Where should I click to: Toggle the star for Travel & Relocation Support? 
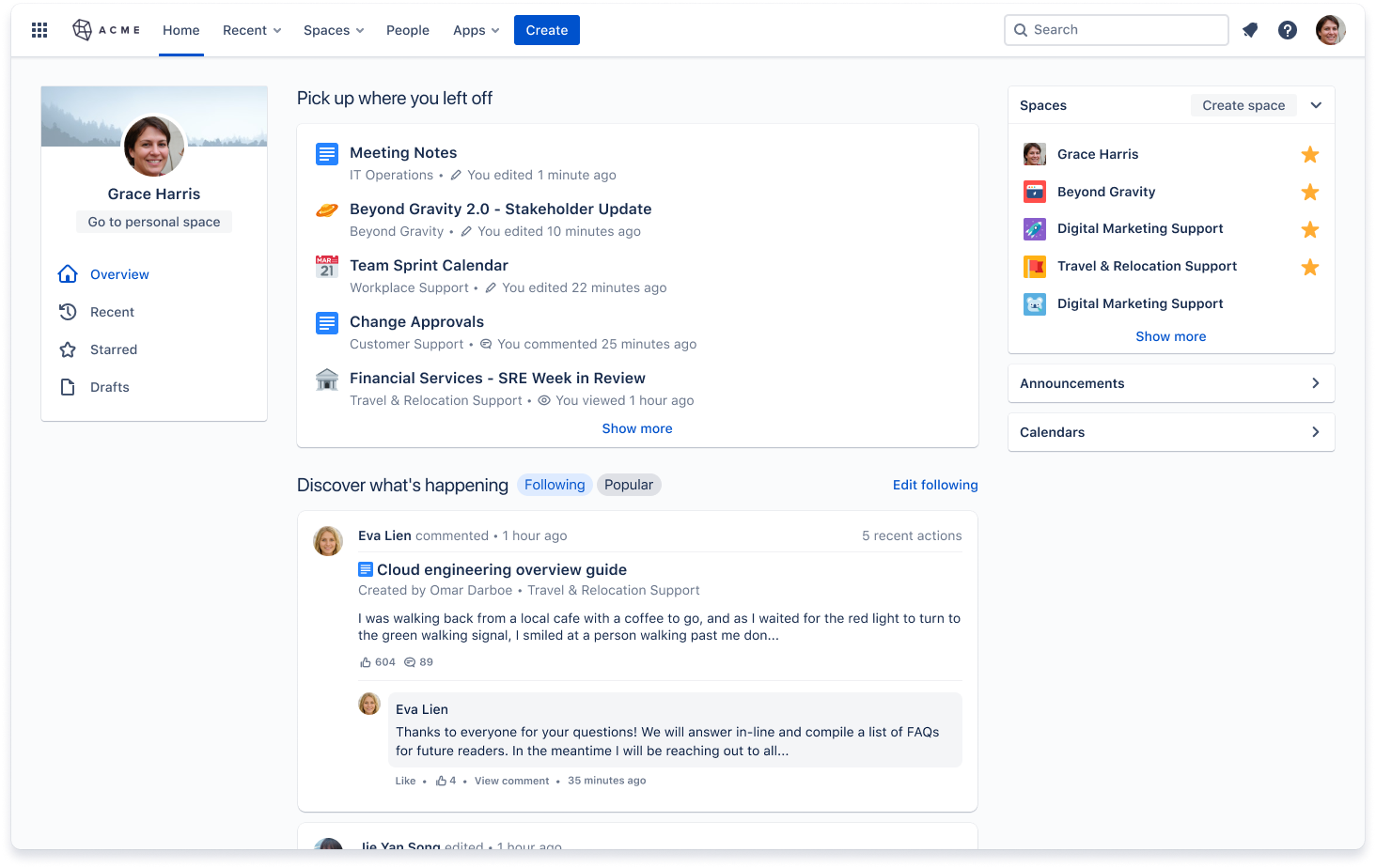1310,267
